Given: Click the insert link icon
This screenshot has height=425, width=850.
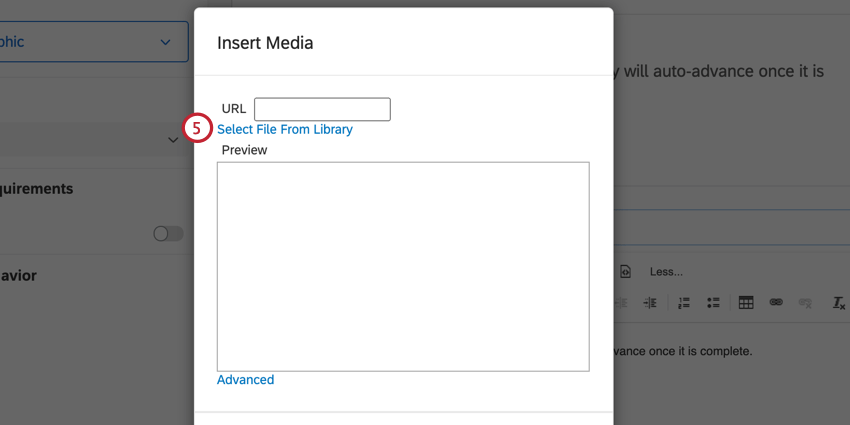Looking at the screenshot, I should [x=775, y=303].
